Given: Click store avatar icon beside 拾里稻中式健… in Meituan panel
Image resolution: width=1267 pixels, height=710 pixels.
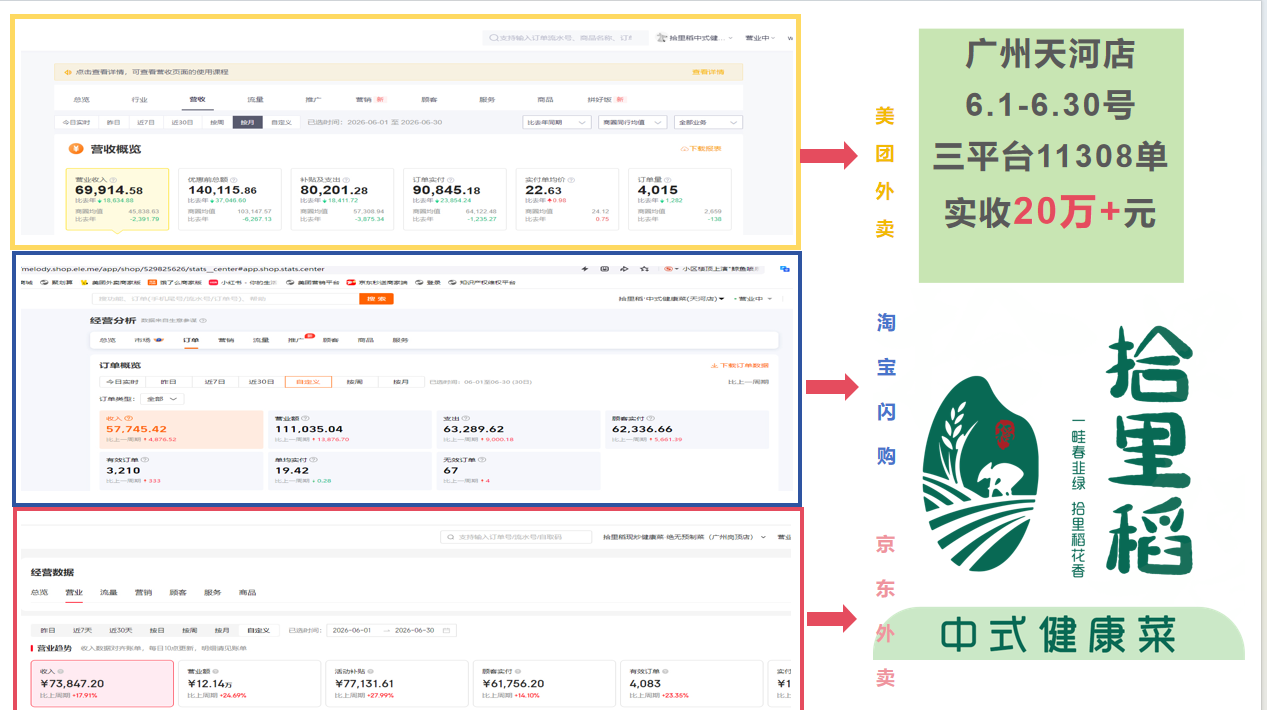Looking at the screenshot, I should click(x=662, y=38).
